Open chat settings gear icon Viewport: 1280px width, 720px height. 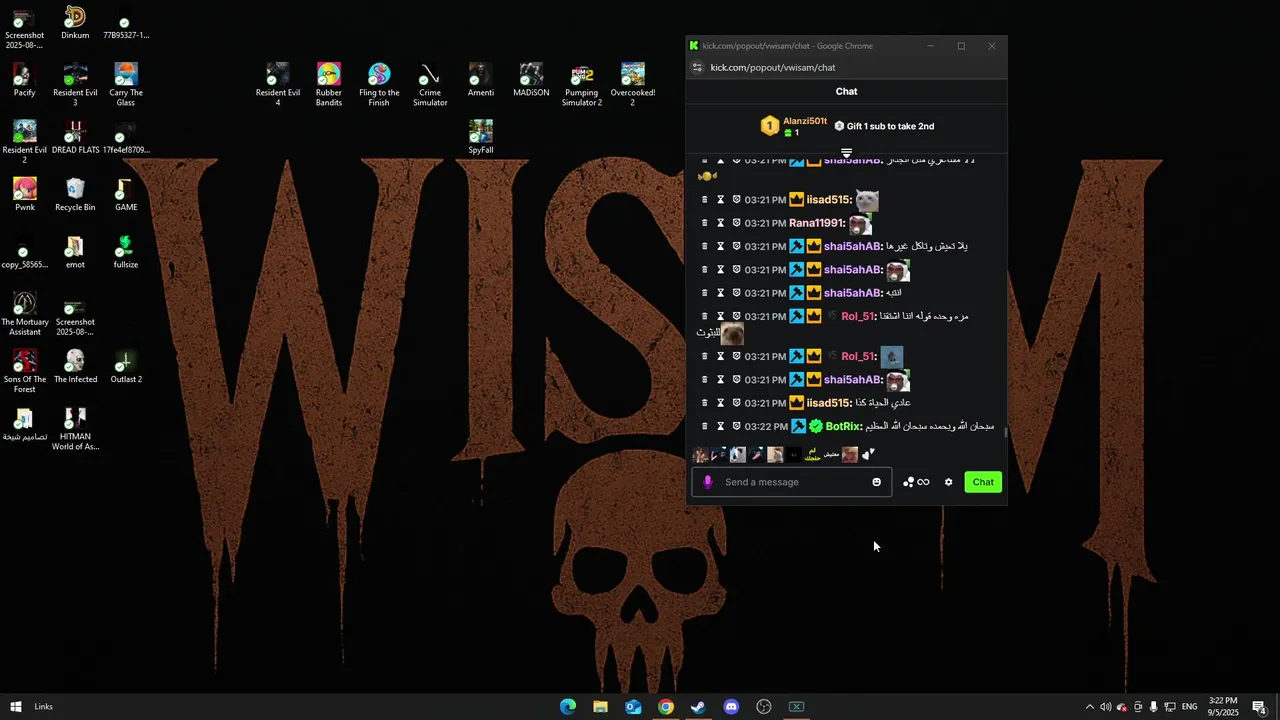point(949,482)
